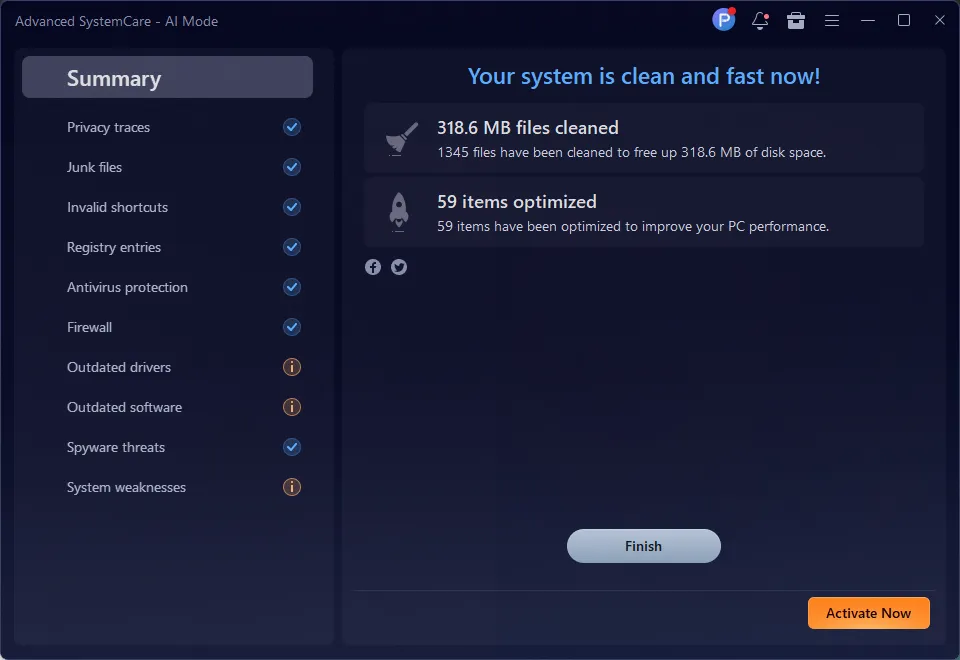This screenshot has width=960, height=660.
Task: Select the Antivirus protection entry
Action: coord(127,287)
